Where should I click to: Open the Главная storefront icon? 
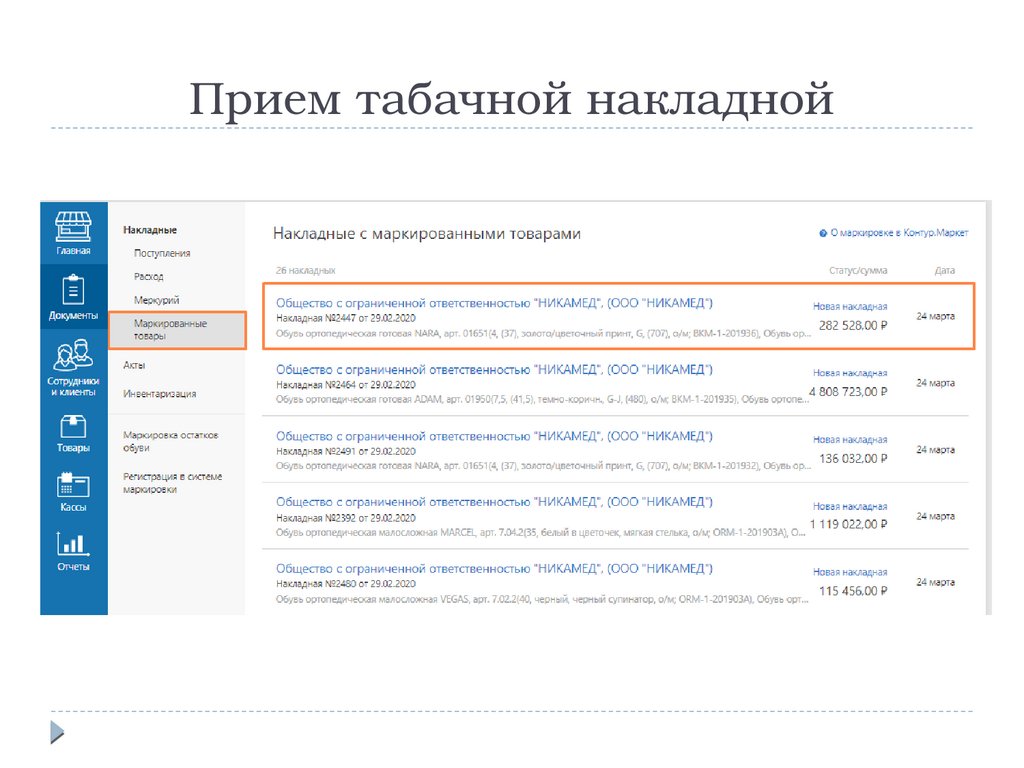pyautogui.click(x=73, y=227)
